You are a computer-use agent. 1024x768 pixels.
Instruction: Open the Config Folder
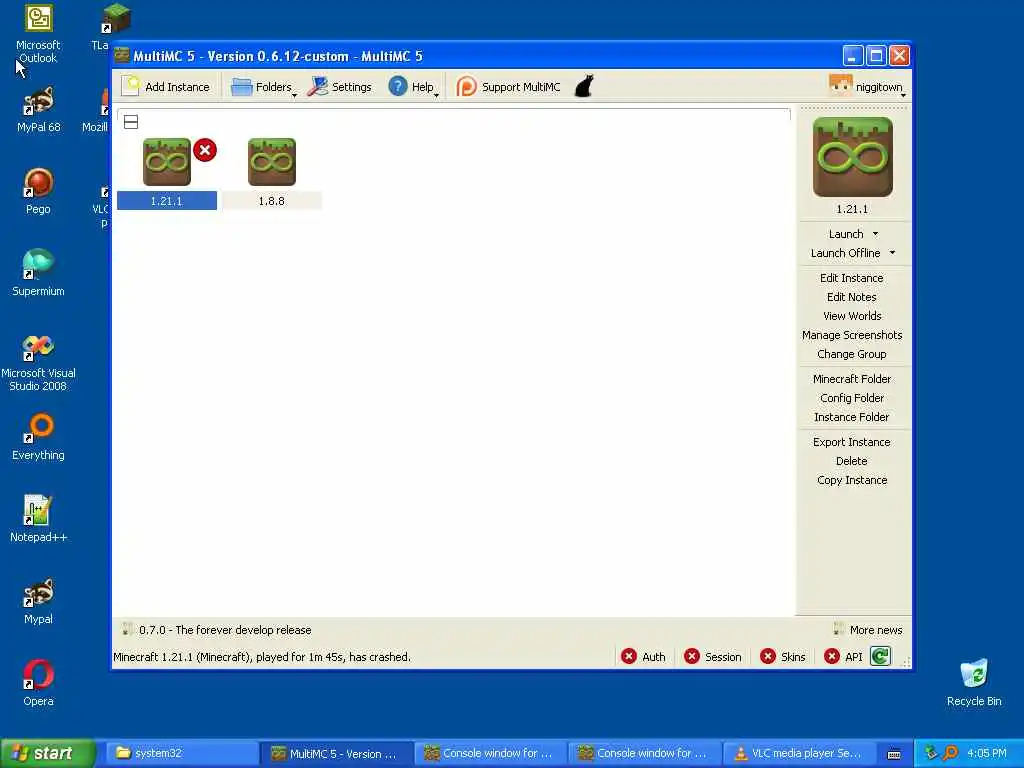coord(852,398)
